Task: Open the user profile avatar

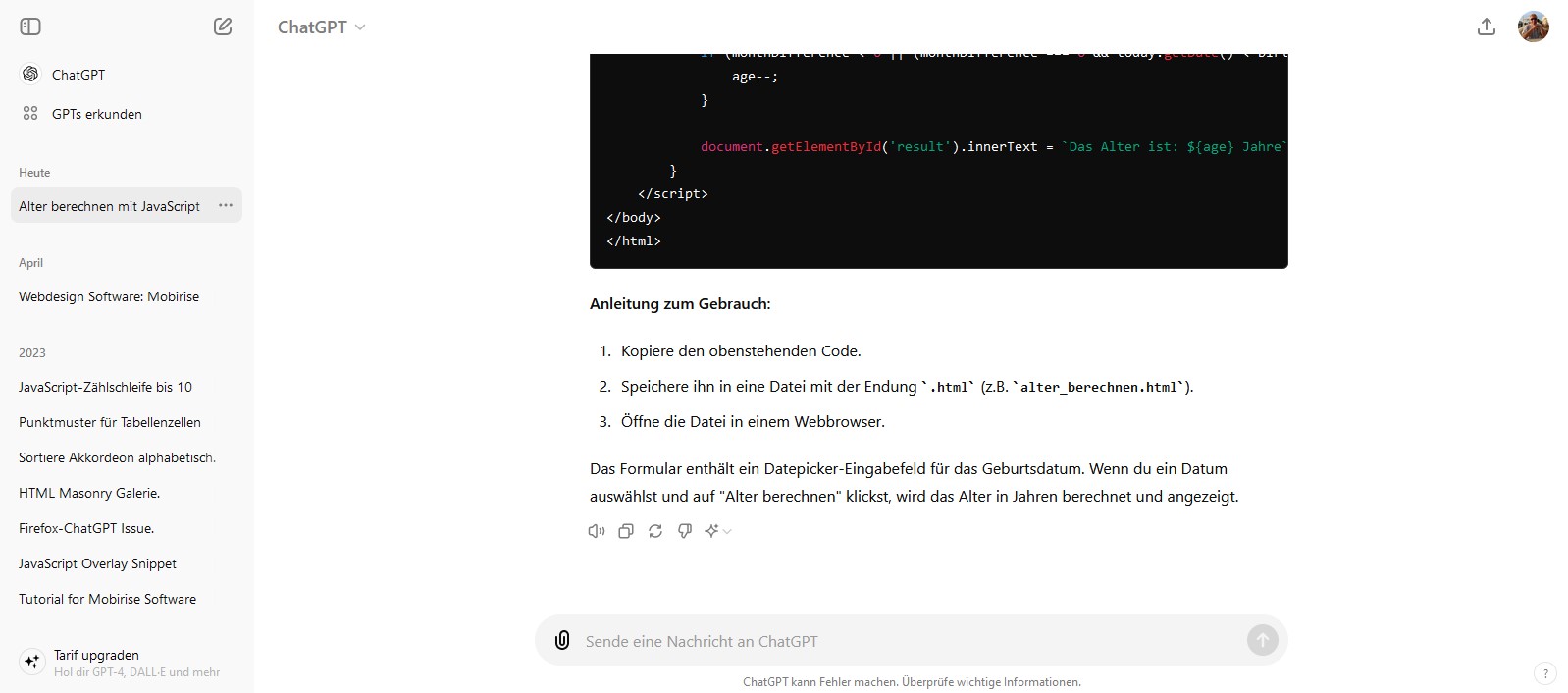Action: click(1533, 27)
